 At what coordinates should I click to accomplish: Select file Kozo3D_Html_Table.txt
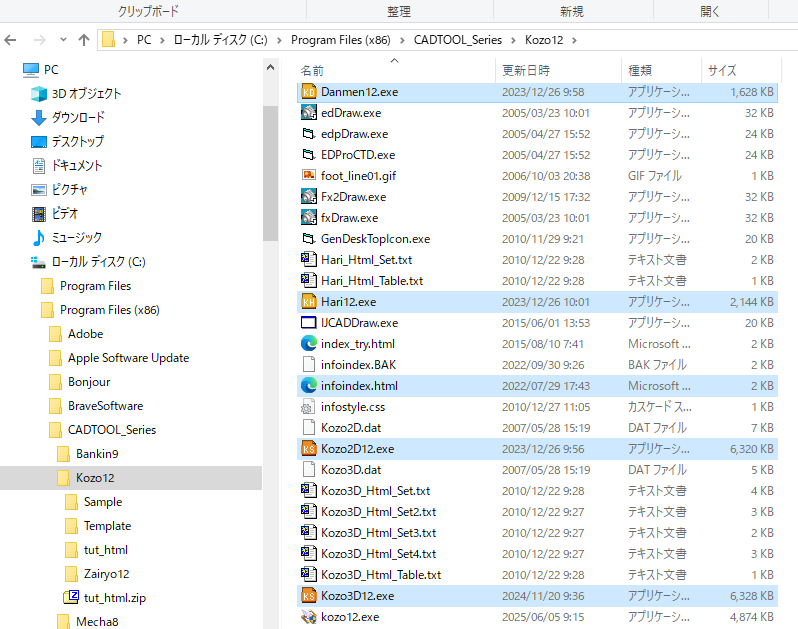tap(537, 575)
